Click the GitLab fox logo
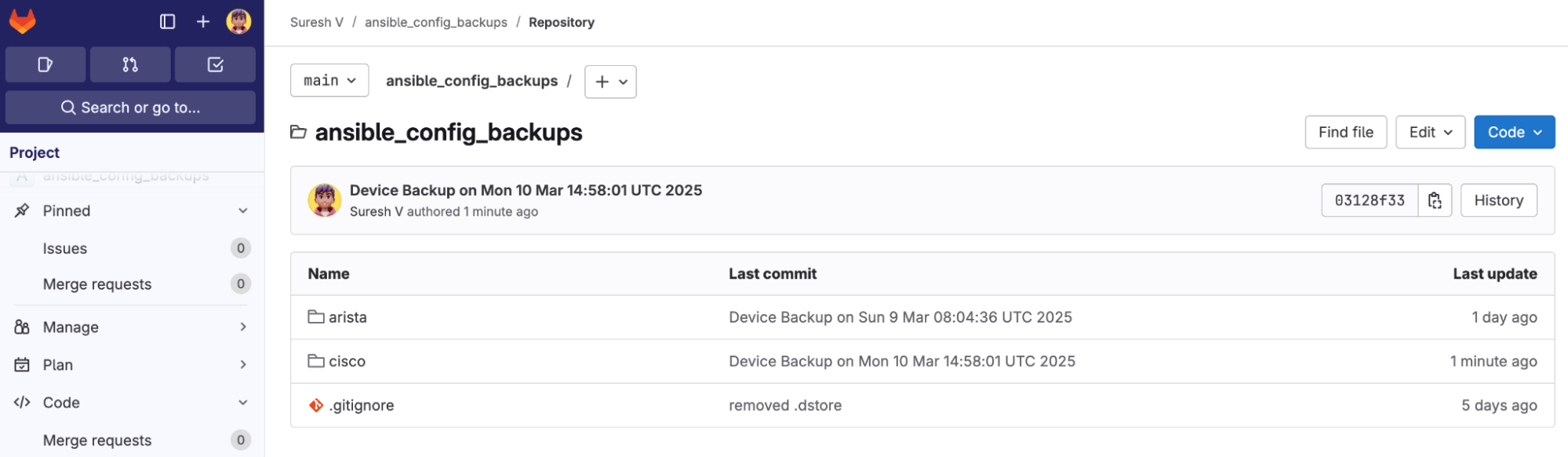This screenshot has height=457, width=1568. click(x=23, y=21)
